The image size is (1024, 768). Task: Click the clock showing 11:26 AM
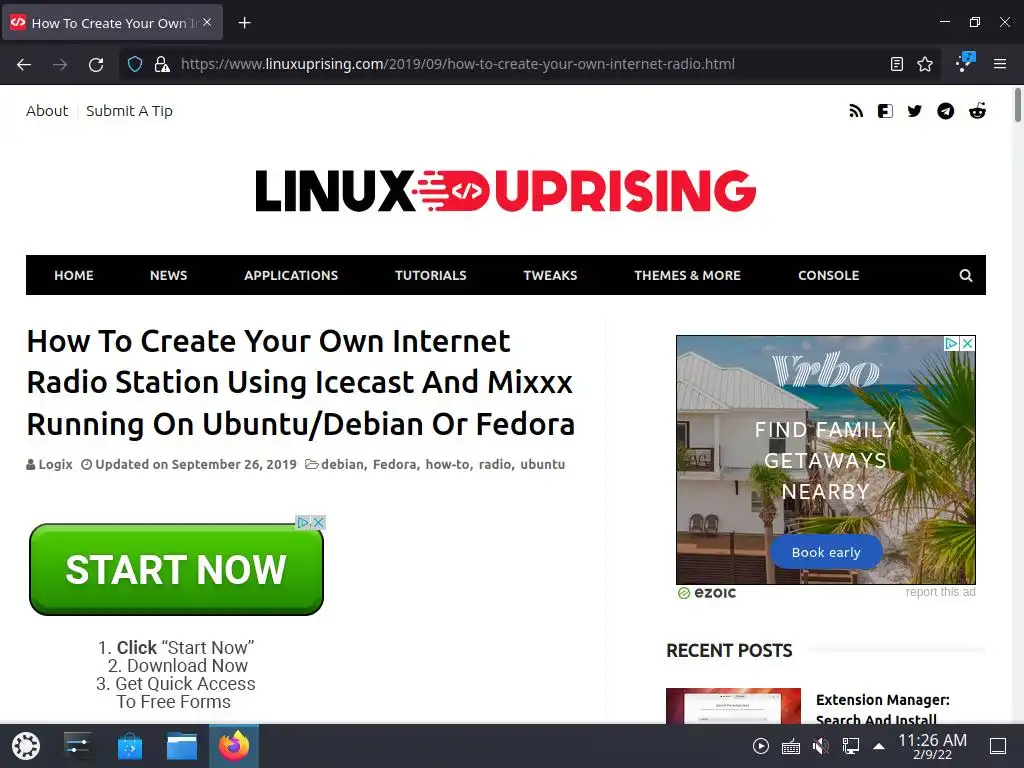point(933,746)
